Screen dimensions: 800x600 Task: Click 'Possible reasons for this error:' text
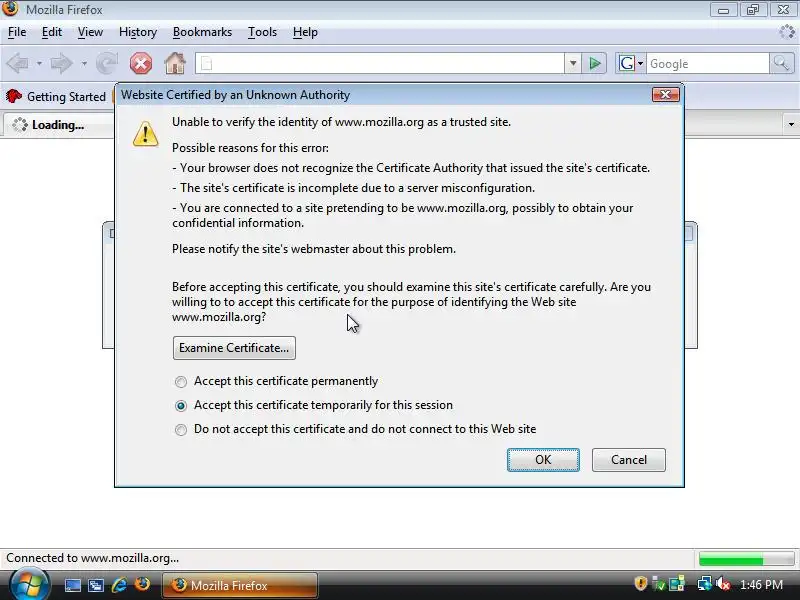pos(250,148)
